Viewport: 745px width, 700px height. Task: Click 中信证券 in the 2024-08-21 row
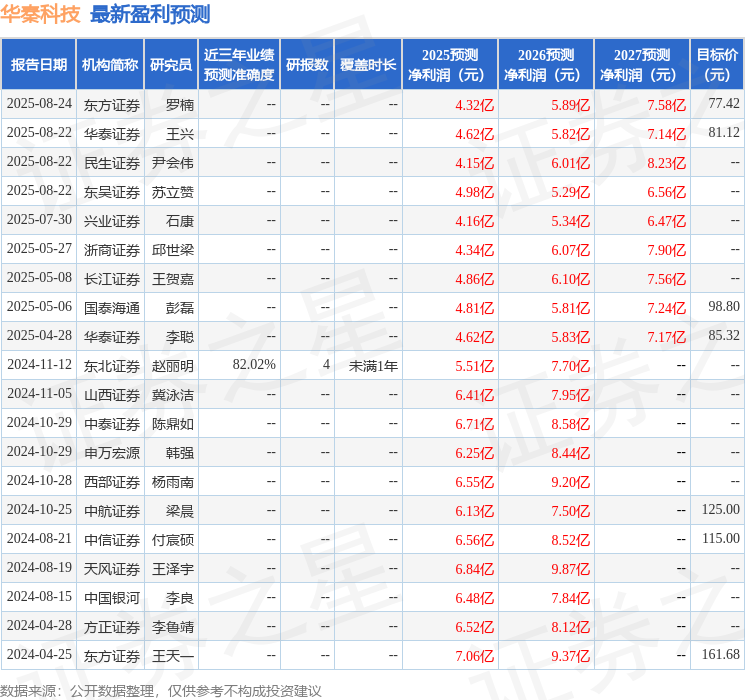pyautogui.click(x=112, y=540)
